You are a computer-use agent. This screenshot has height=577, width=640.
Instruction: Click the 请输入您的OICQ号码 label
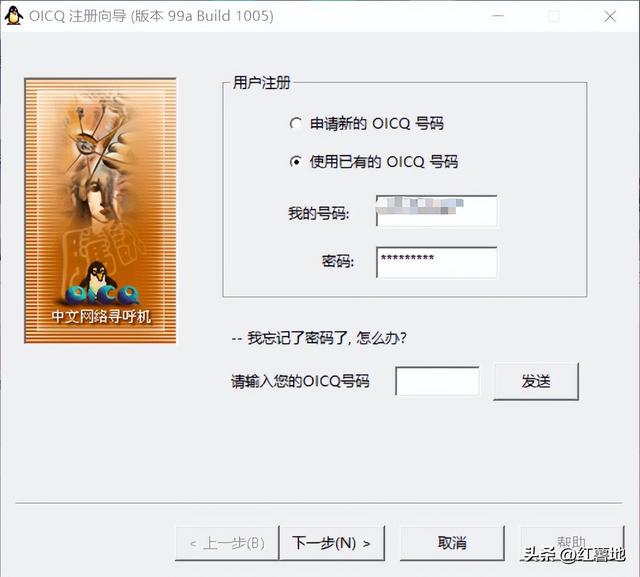(300, 381)
